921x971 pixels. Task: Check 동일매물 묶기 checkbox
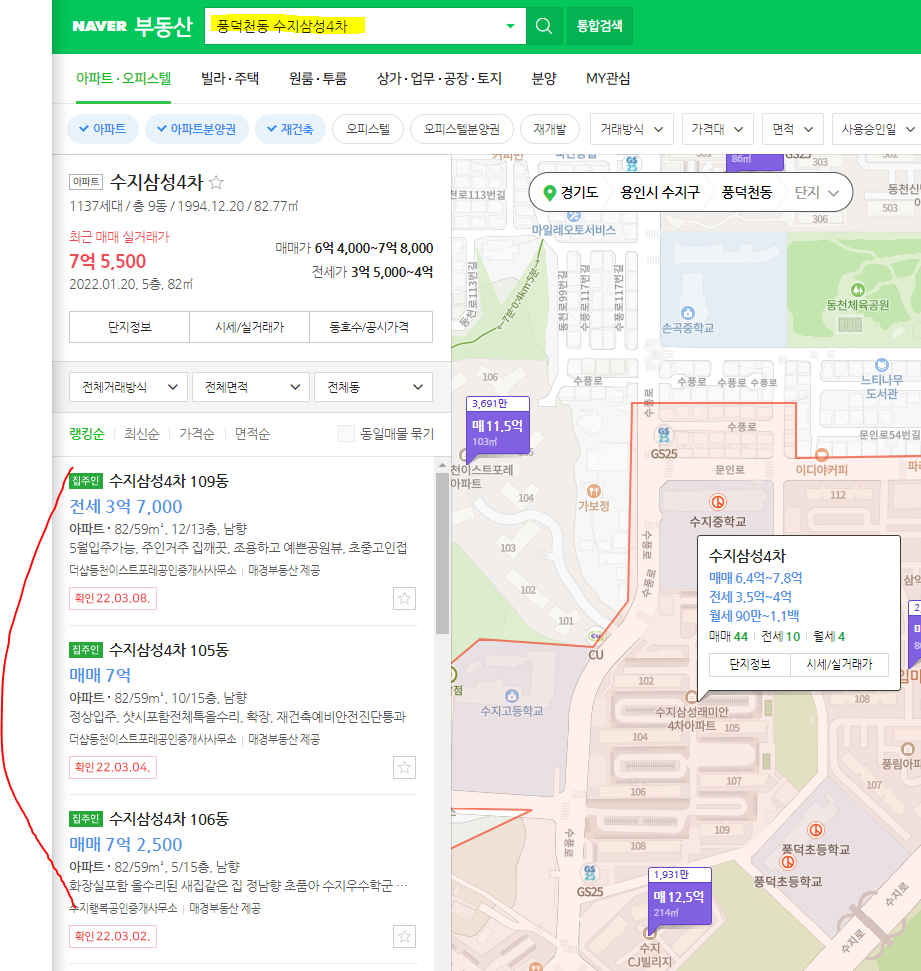346,433
